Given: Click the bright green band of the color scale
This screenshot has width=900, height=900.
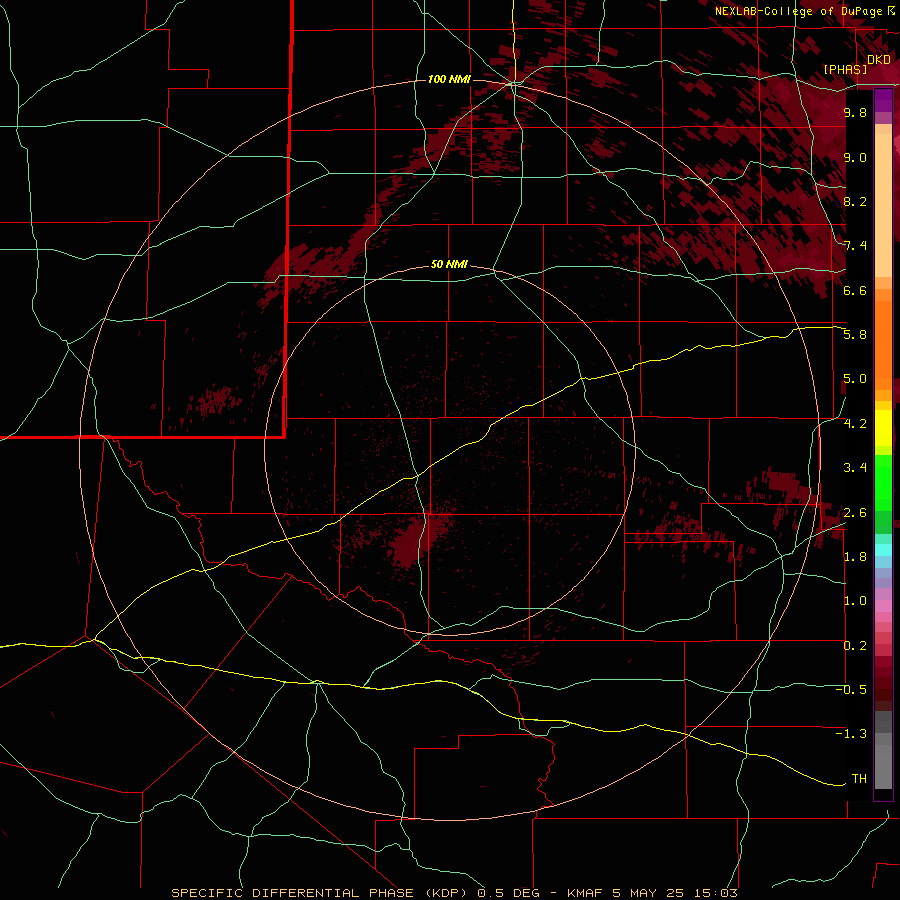Looking at the screenshot, I should [x=883, y=482].
